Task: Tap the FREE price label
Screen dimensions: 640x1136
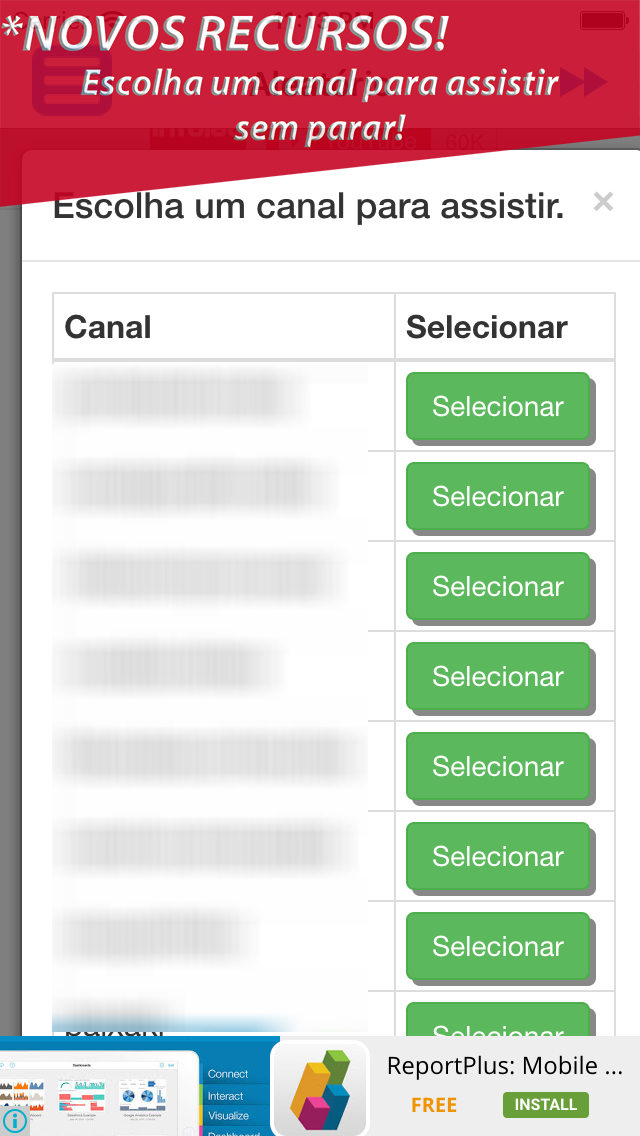Action: click(434, 1105)
